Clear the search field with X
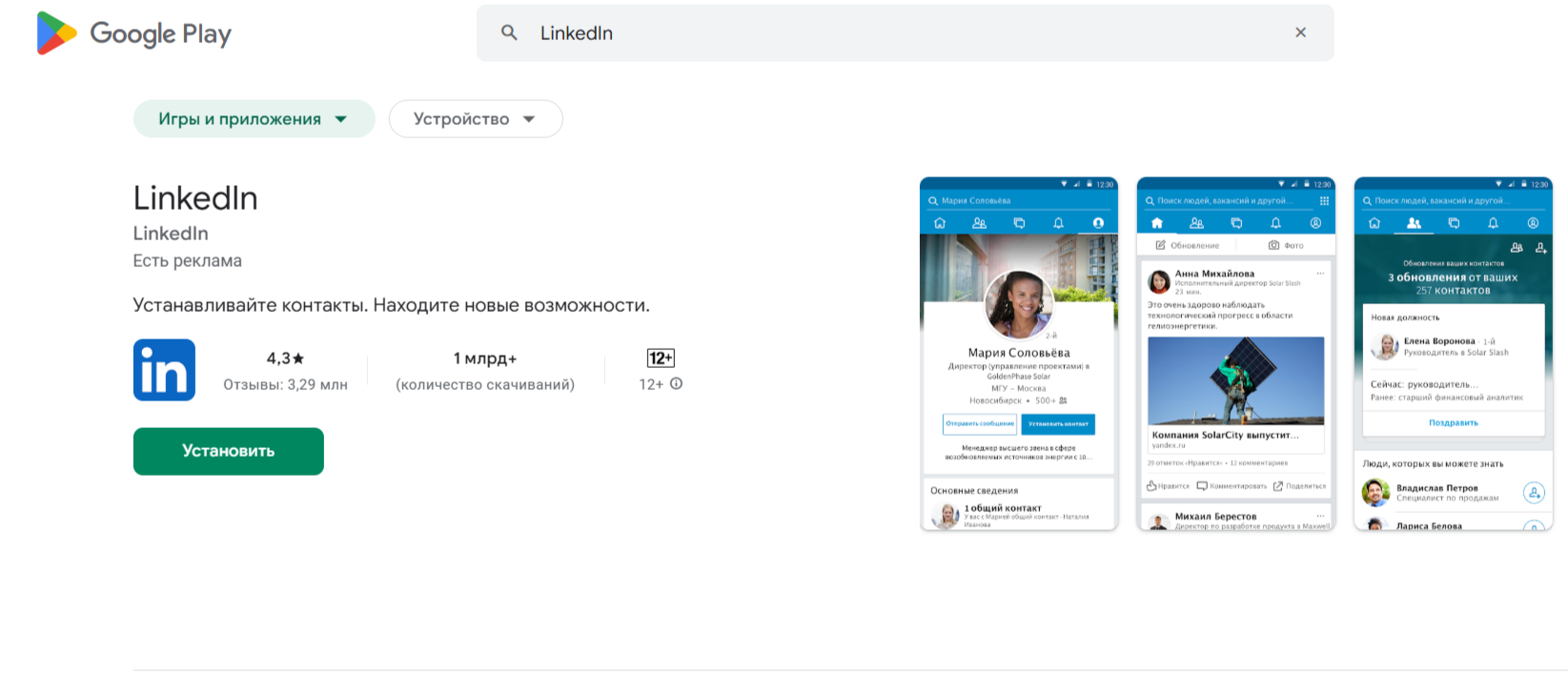Viewport: 1568px width, 674px height. pos(1300,32)
